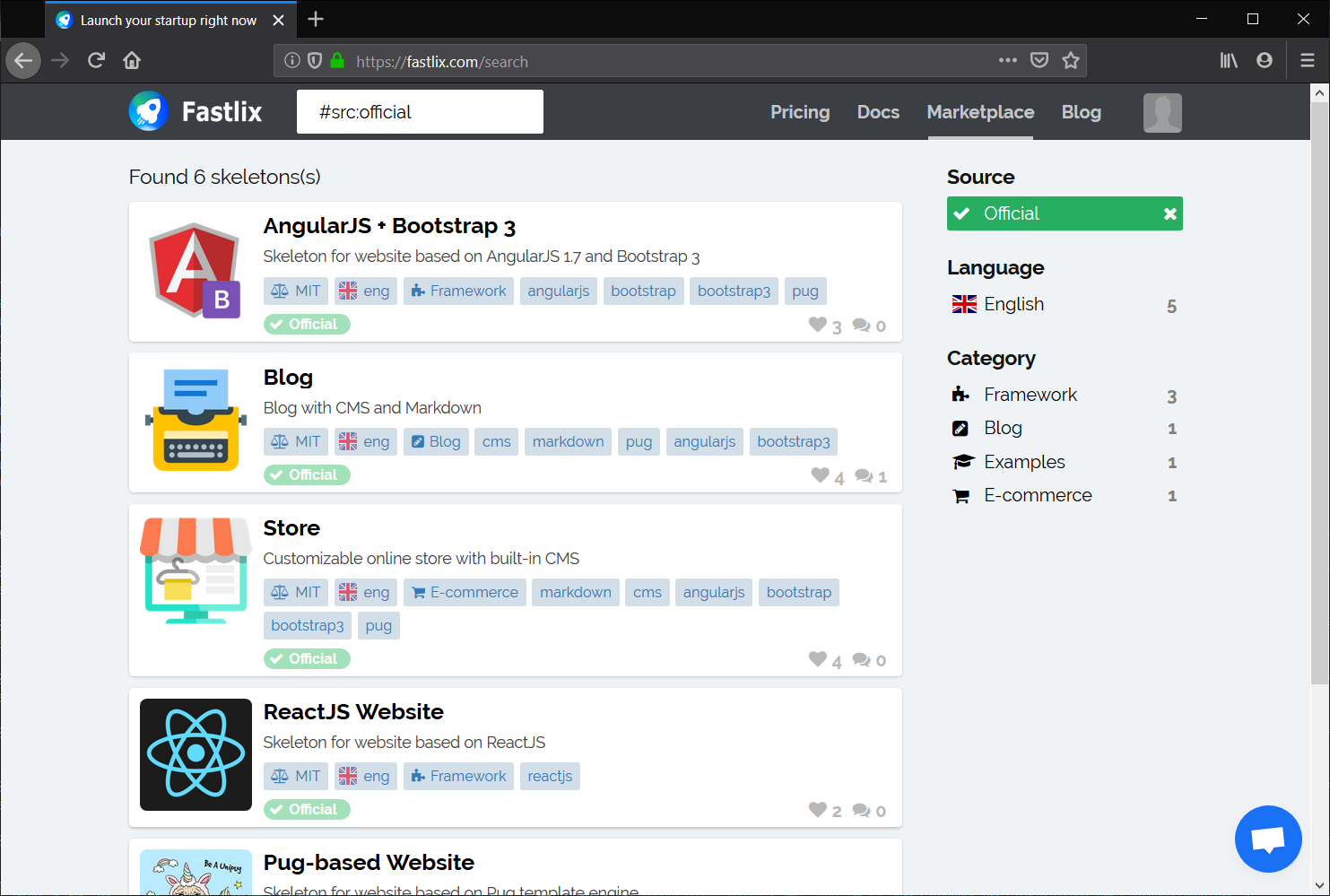
Task: Filter by English language
Action: point(1065,305)
